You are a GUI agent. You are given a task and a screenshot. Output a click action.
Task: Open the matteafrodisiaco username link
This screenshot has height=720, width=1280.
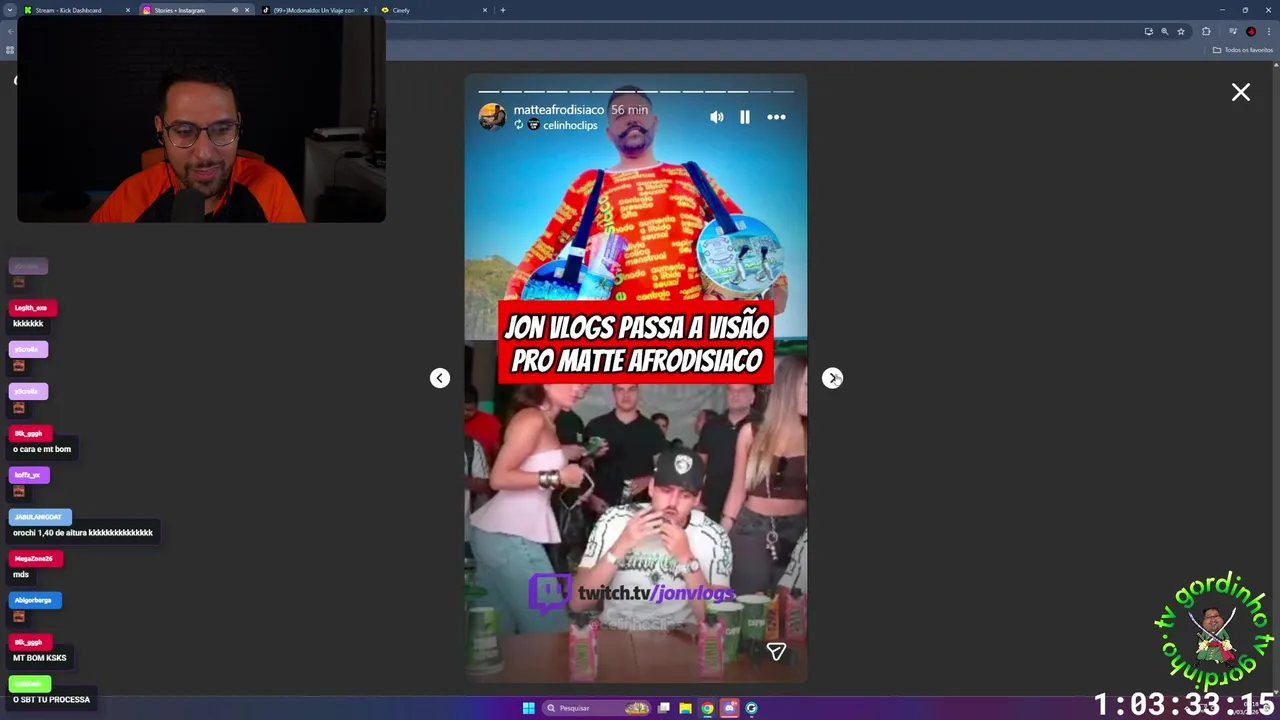[559, 110]
